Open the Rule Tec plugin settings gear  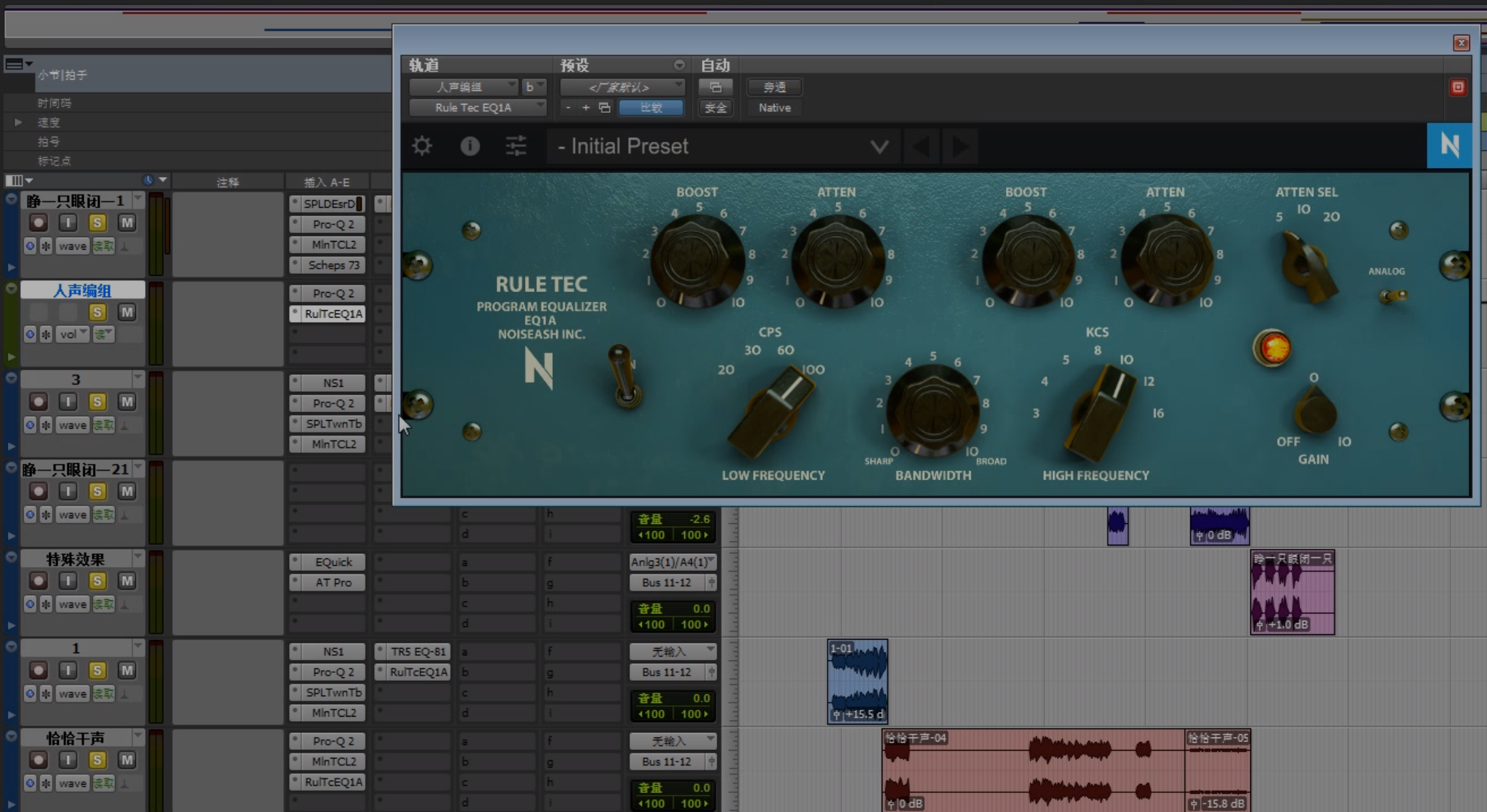pos(422,146)
